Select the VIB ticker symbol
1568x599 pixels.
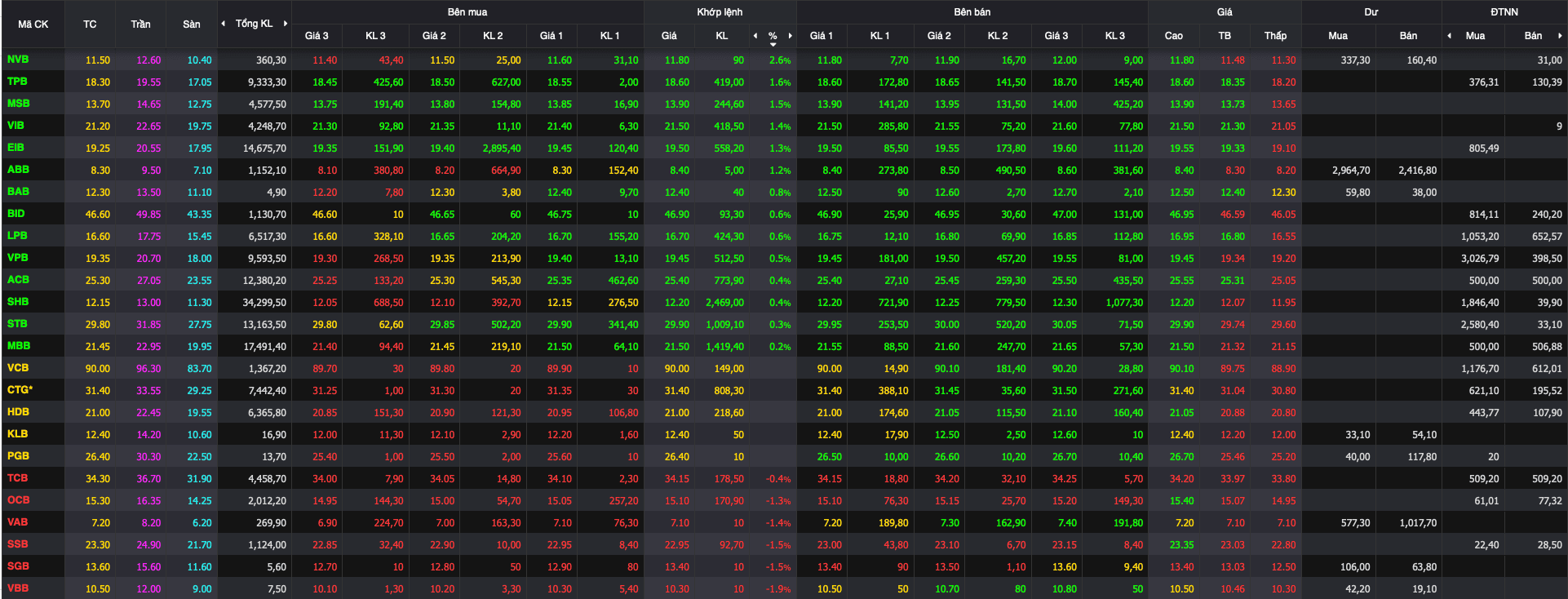[16, 126]
